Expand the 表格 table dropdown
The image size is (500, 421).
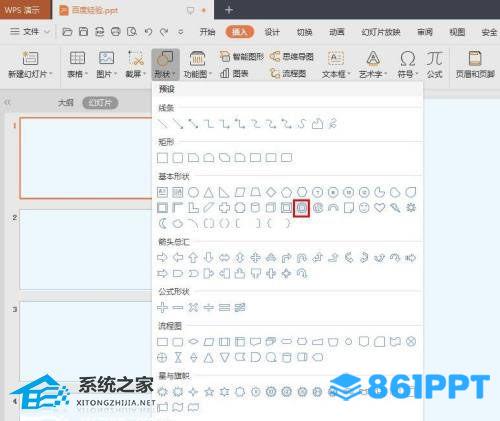point(77,65)
